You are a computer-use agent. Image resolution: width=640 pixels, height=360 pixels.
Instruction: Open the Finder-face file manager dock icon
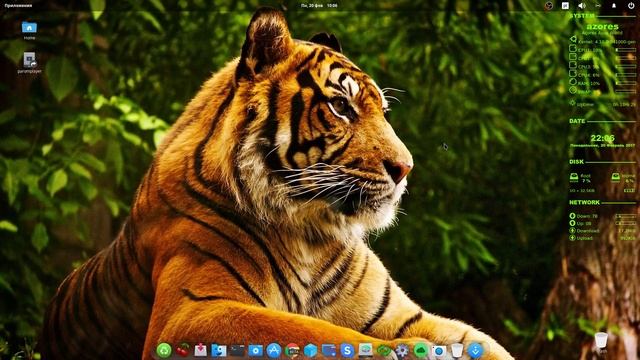pyautogui.click(x=219, y=350)
